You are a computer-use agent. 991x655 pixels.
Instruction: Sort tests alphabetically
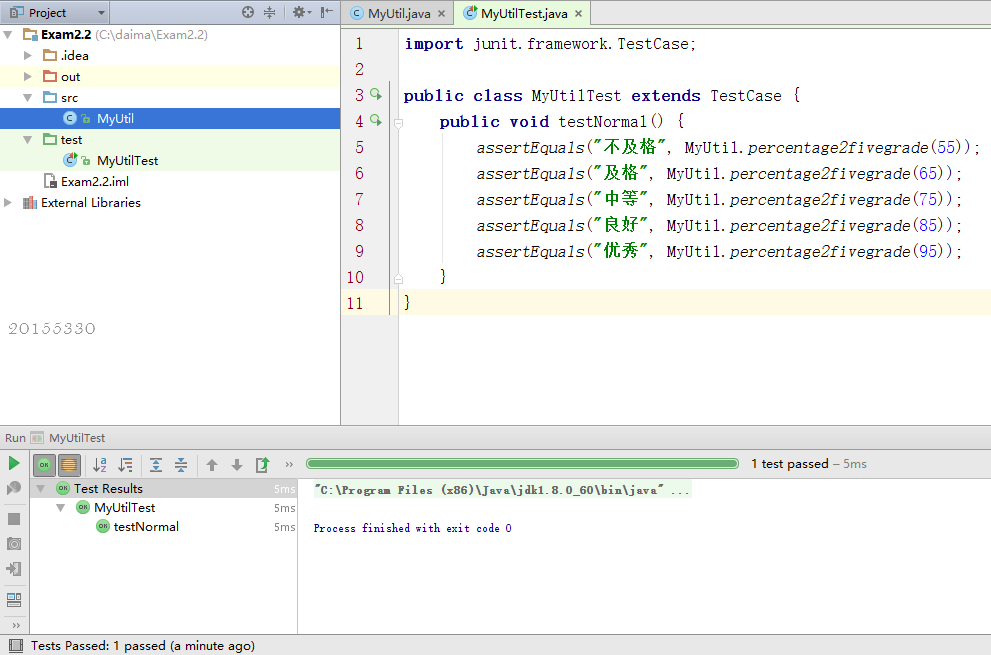(100, 465)
